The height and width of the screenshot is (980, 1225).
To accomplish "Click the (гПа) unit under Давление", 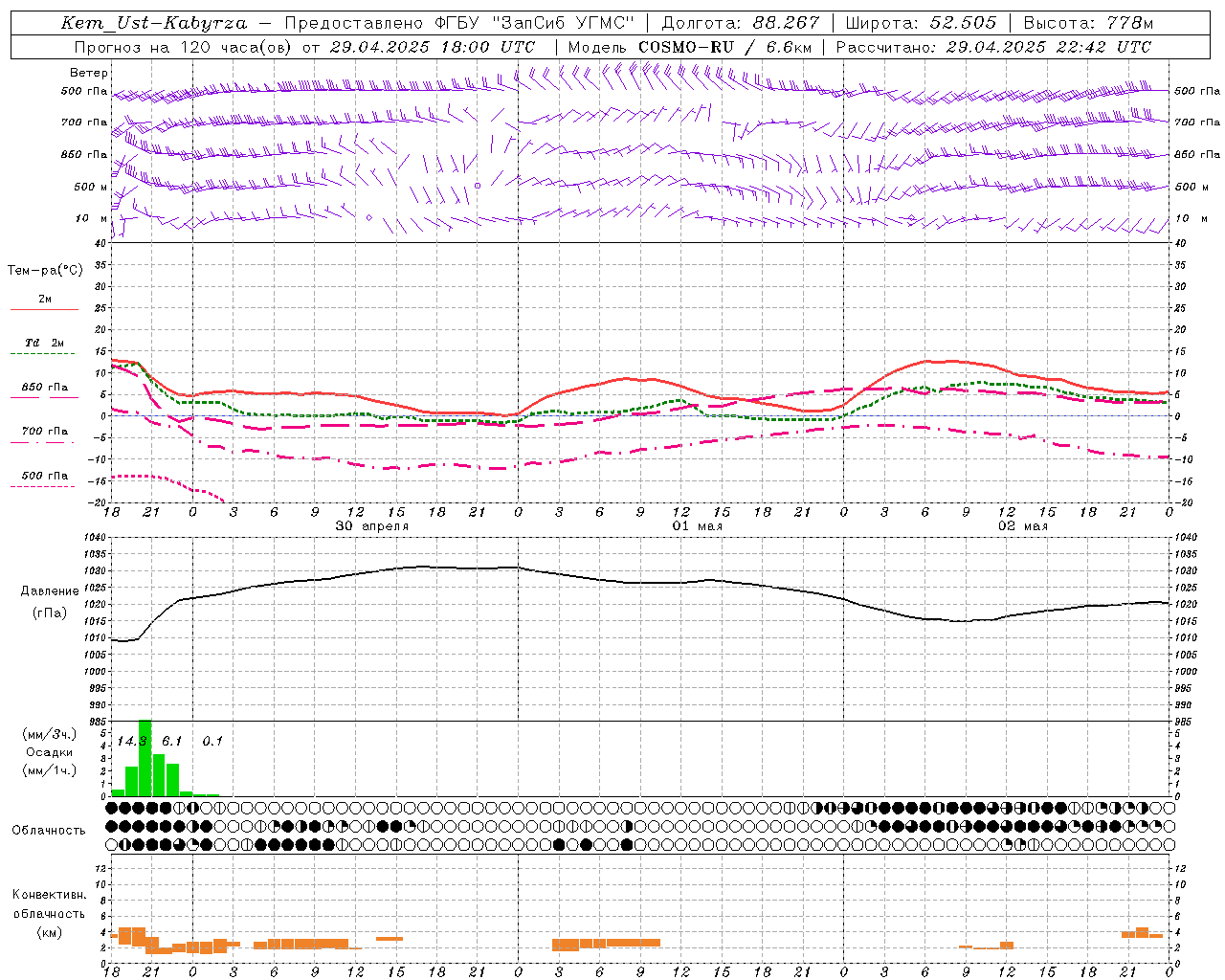I will click(50, 612).
